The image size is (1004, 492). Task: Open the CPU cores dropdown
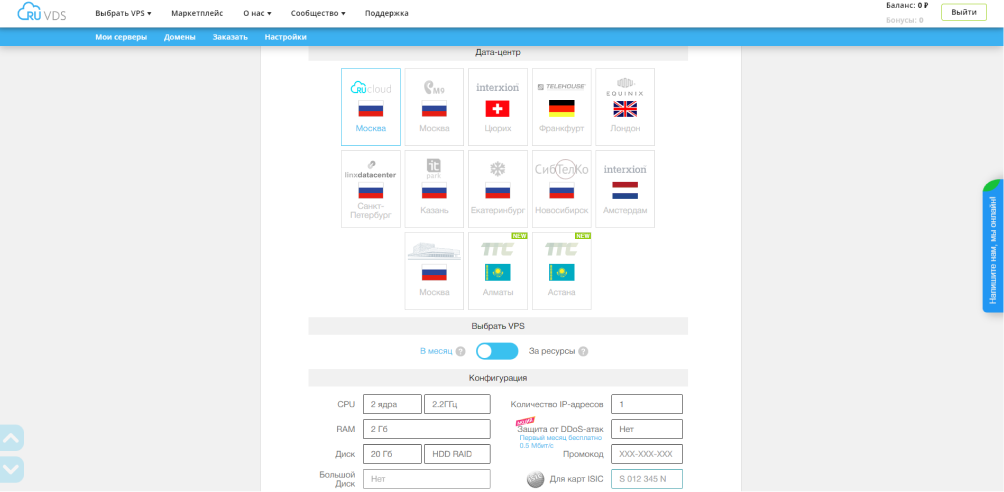(392, 404)
